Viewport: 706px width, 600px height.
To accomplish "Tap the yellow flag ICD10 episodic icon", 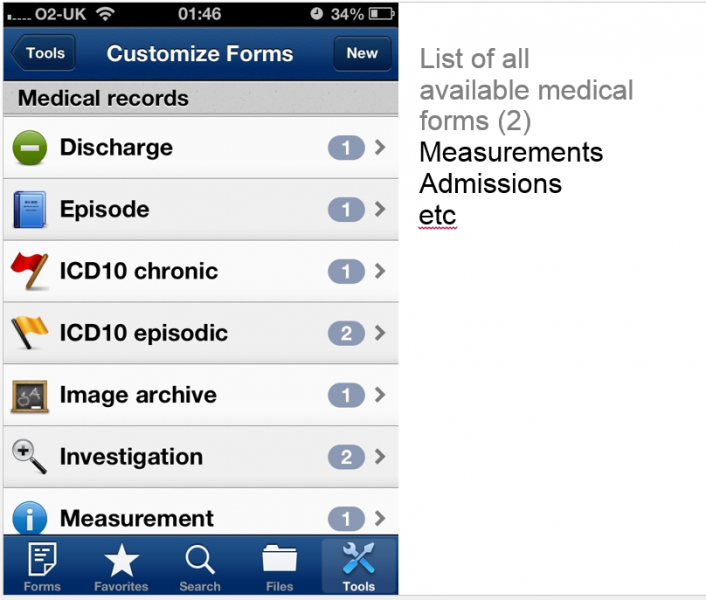I will [x=30, y=333].
